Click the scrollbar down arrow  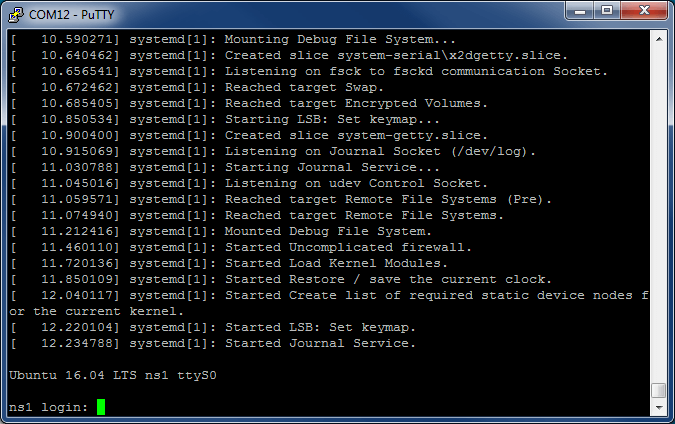point(659,407)
